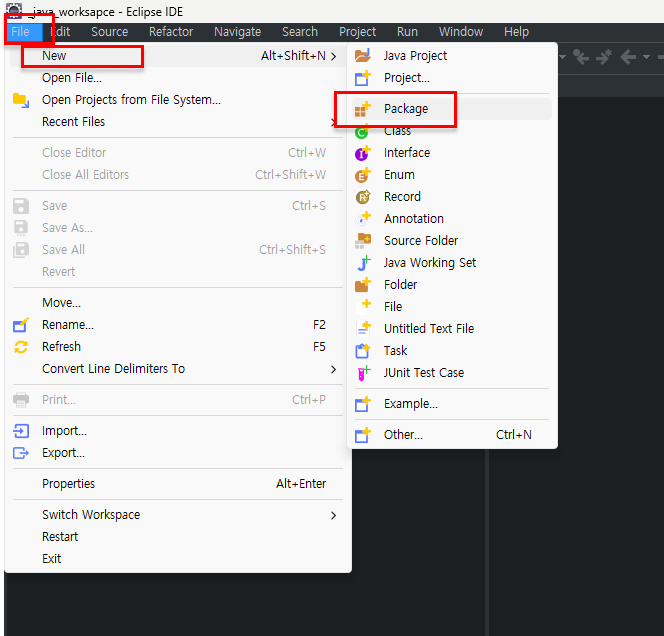664x636 pixels.
Task: Select Java Working Set menu entry
Action: coord(452,263)
